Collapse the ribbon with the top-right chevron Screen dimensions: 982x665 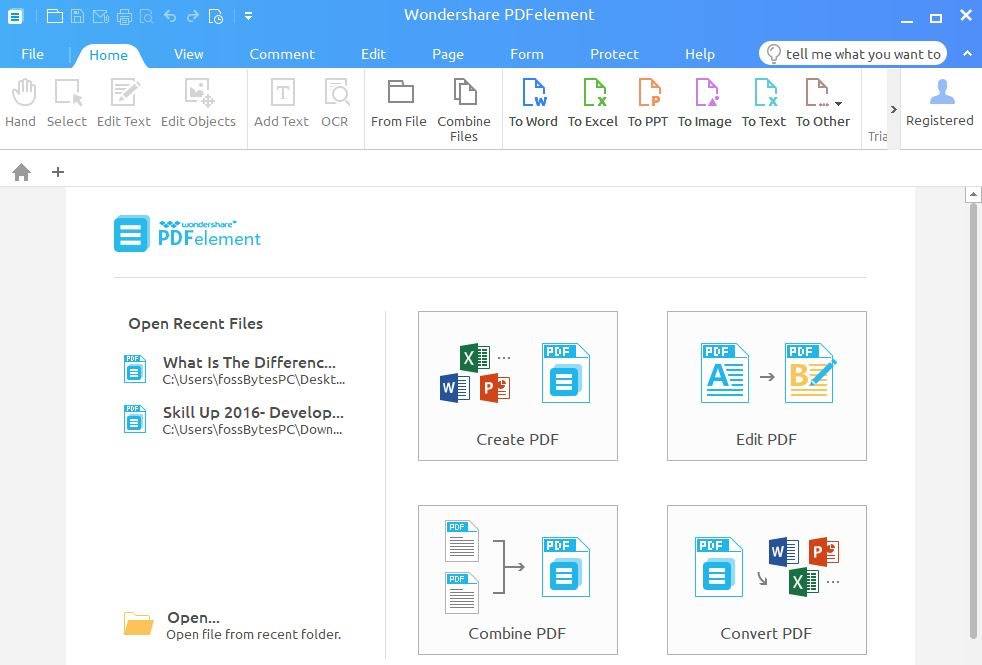967,54
